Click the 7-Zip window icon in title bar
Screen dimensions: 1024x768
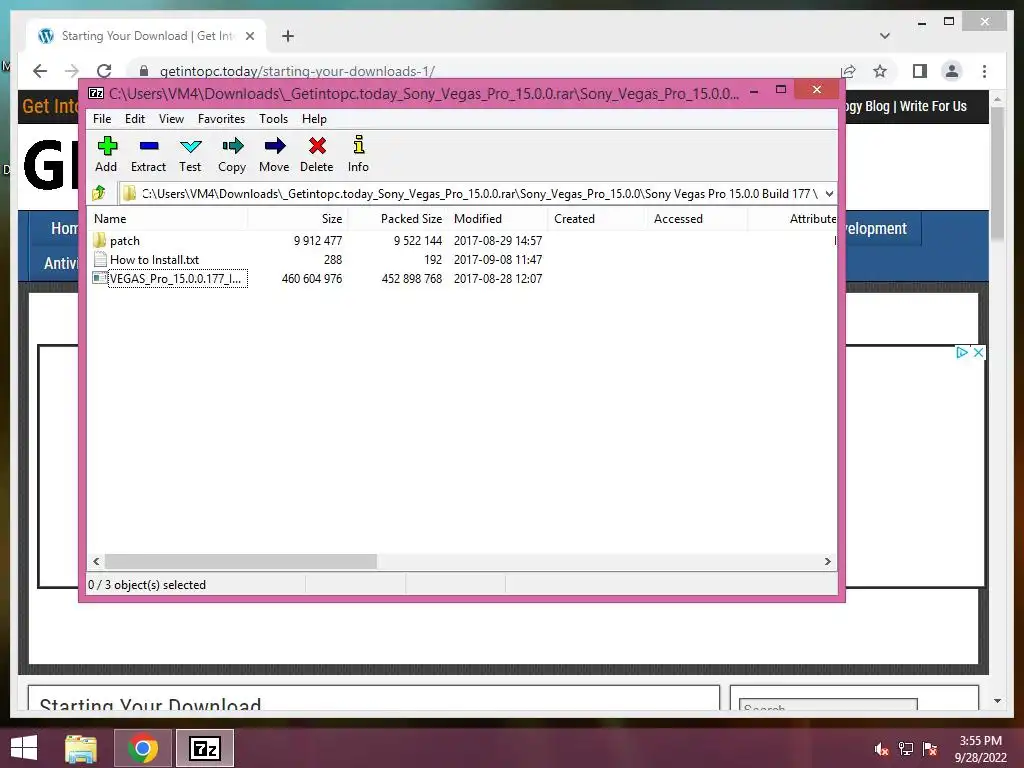pos(95,93)
